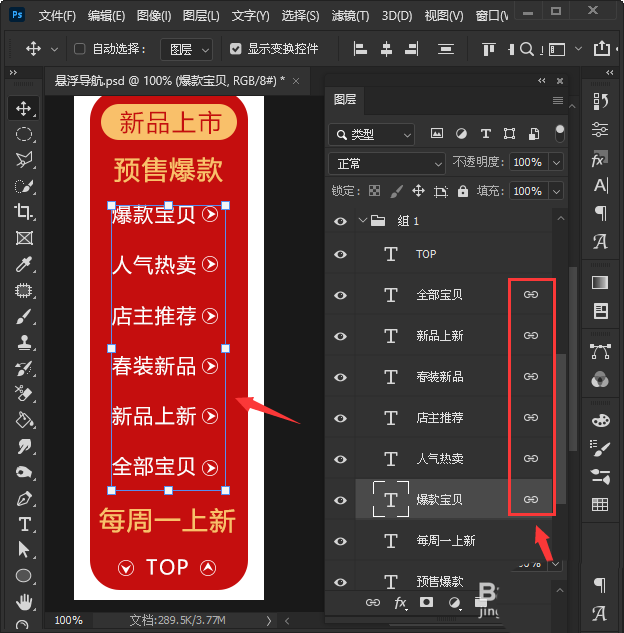Select the Path Selection tool
Image resolution: width=624 pixels, height=633 pixels.
click(x=23, y=550)
